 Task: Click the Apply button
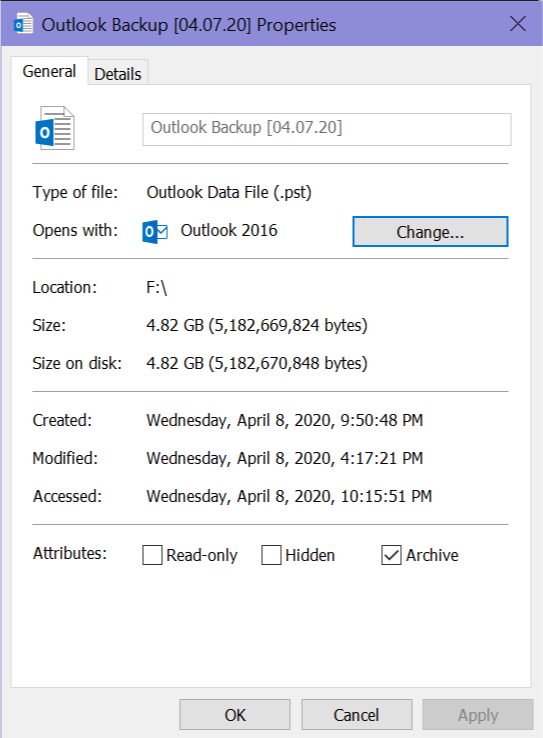pos(478,714)
